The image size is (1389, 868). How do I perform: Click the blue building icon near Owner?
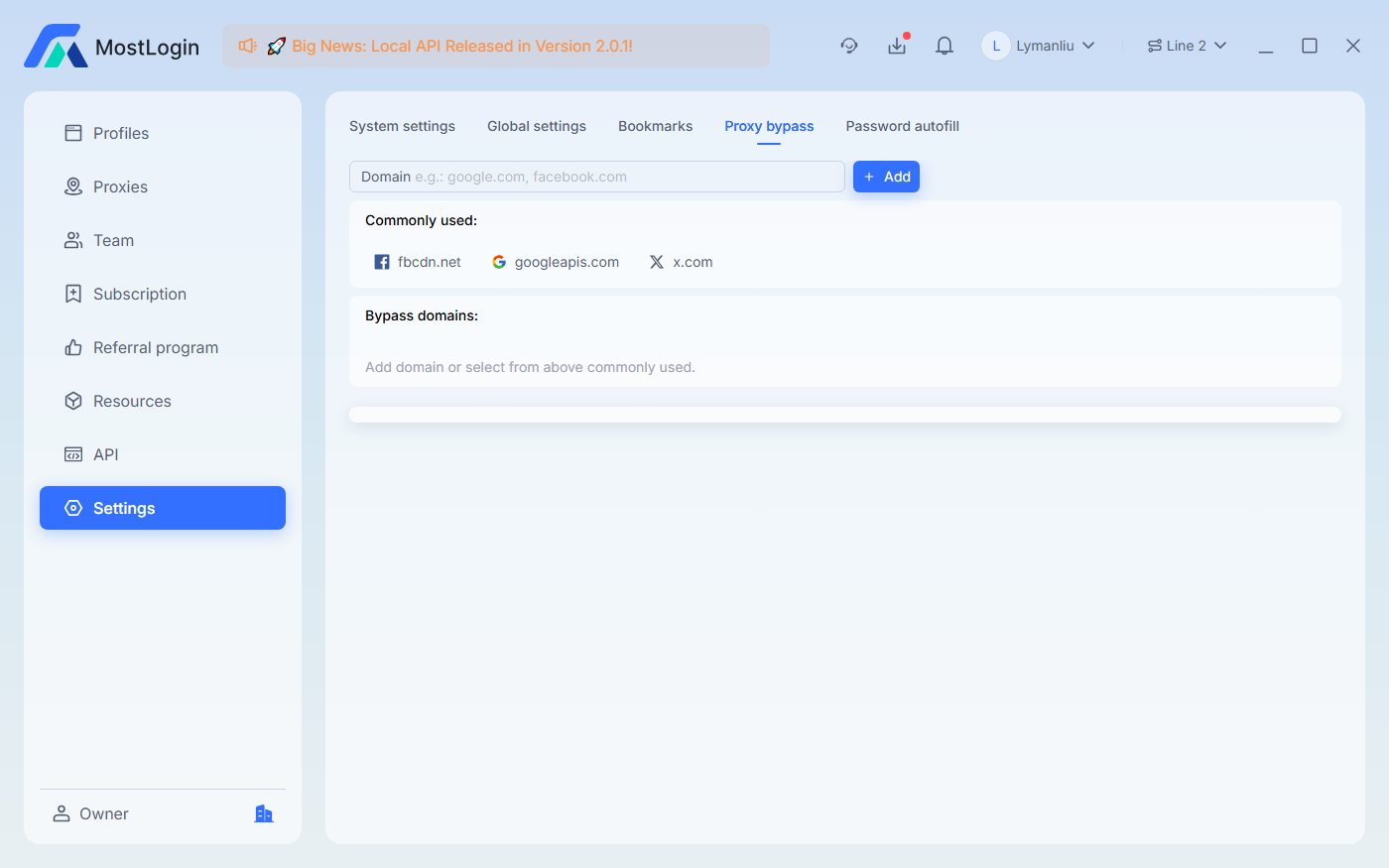pos(264,813)
